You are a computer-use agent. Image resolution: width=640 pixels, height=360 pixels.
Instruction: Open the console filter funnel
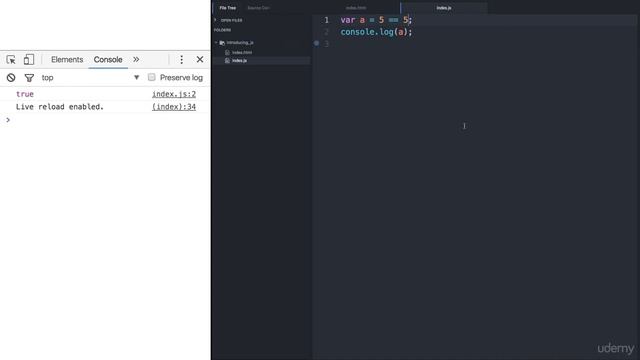[29, 78]
